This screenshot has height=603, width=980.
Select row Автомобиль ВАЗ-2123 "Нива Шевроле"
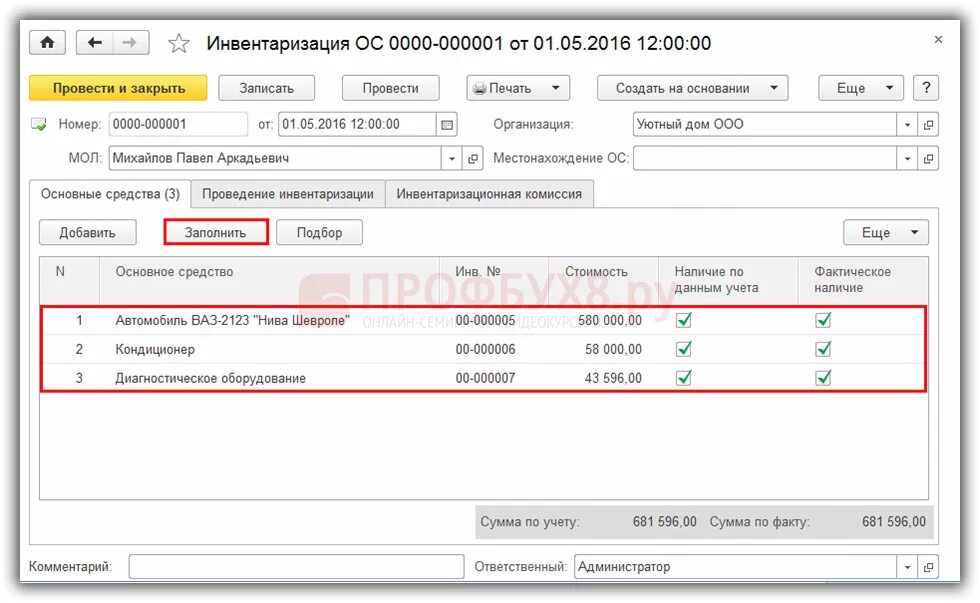(x=483, y=321)
